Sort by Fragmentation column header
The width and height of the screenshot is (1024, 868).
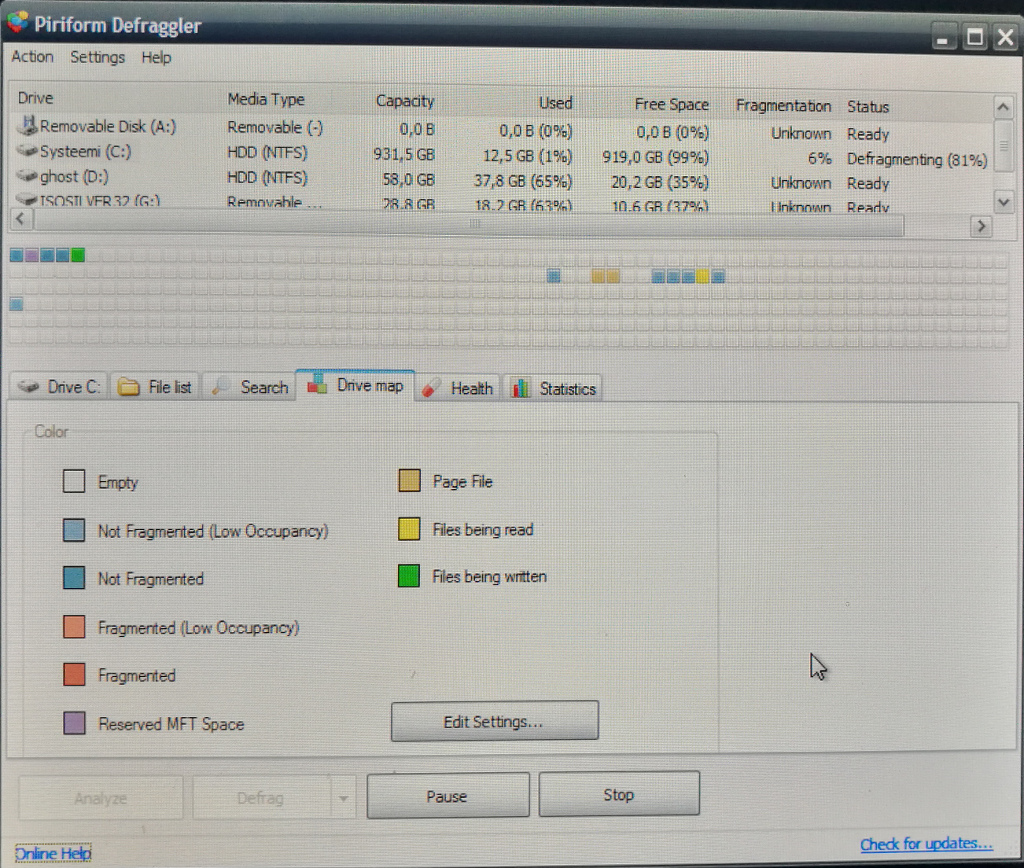[783, 105]
